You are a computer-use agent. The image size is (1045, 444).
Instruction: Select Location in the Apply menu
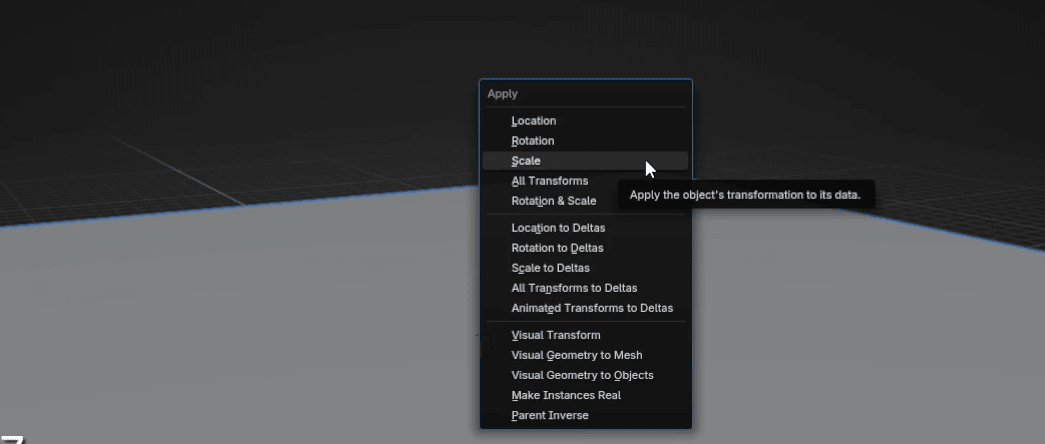pyautogui.click(x=534, y=121)
